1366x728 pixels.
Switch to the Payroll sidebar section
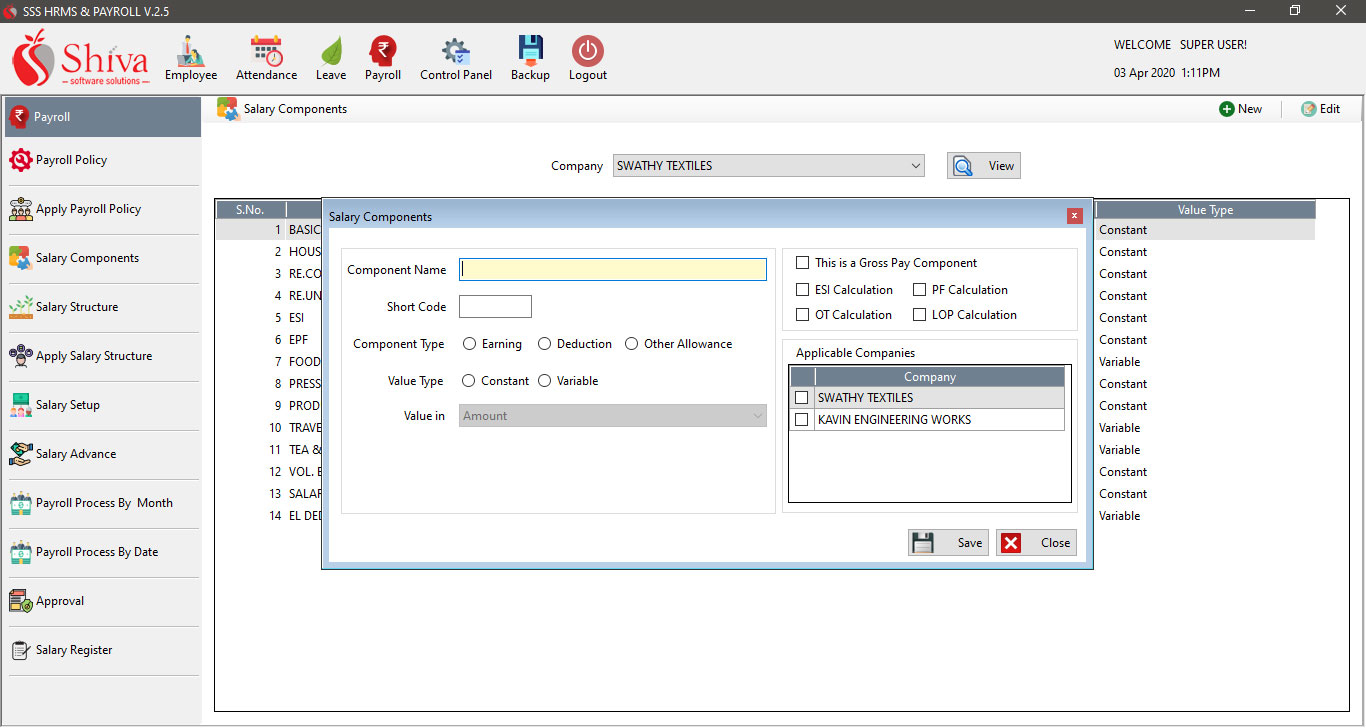click(50, 117)
